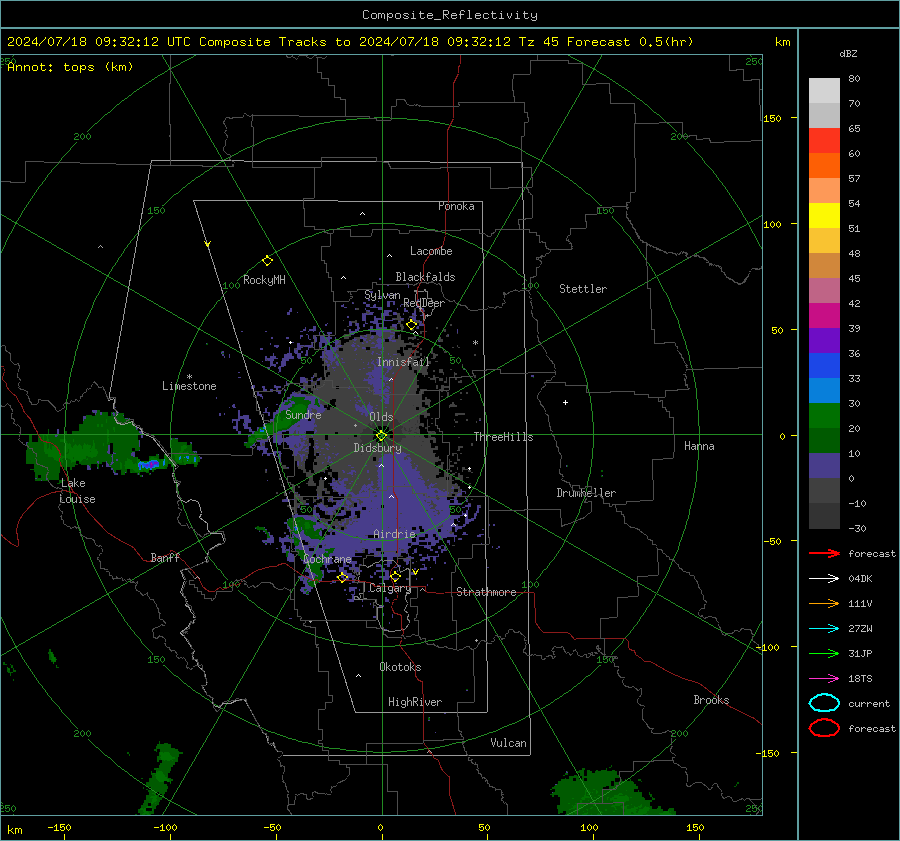This screenshot has height=841, width=900.
Task: Click the orange 60-57 dBZ swatch
Action: (x=824, y=166)
